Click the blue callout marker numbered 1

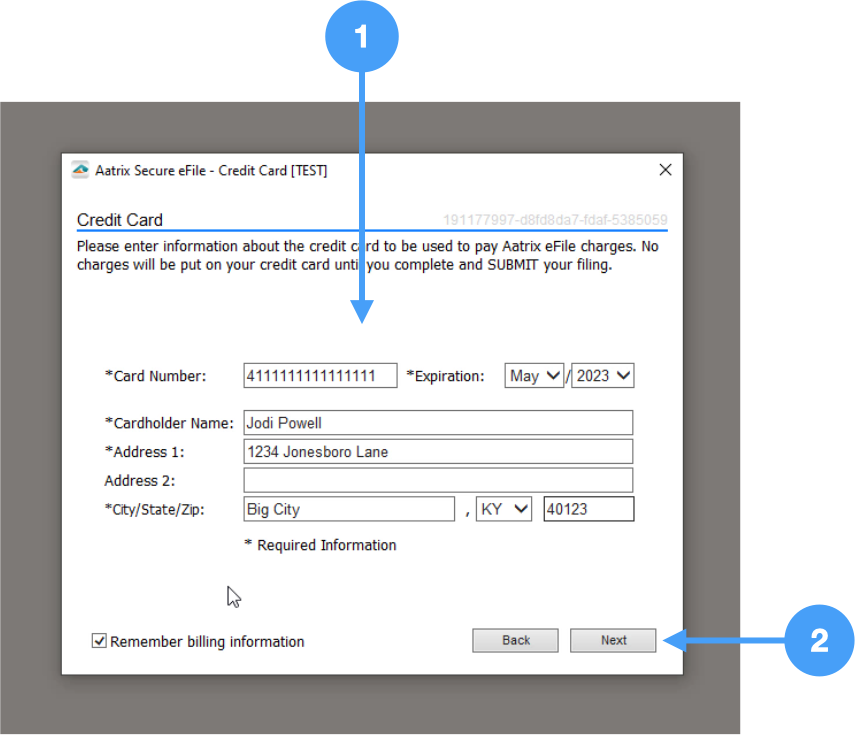pyautogui.click(x=362, y=38)
